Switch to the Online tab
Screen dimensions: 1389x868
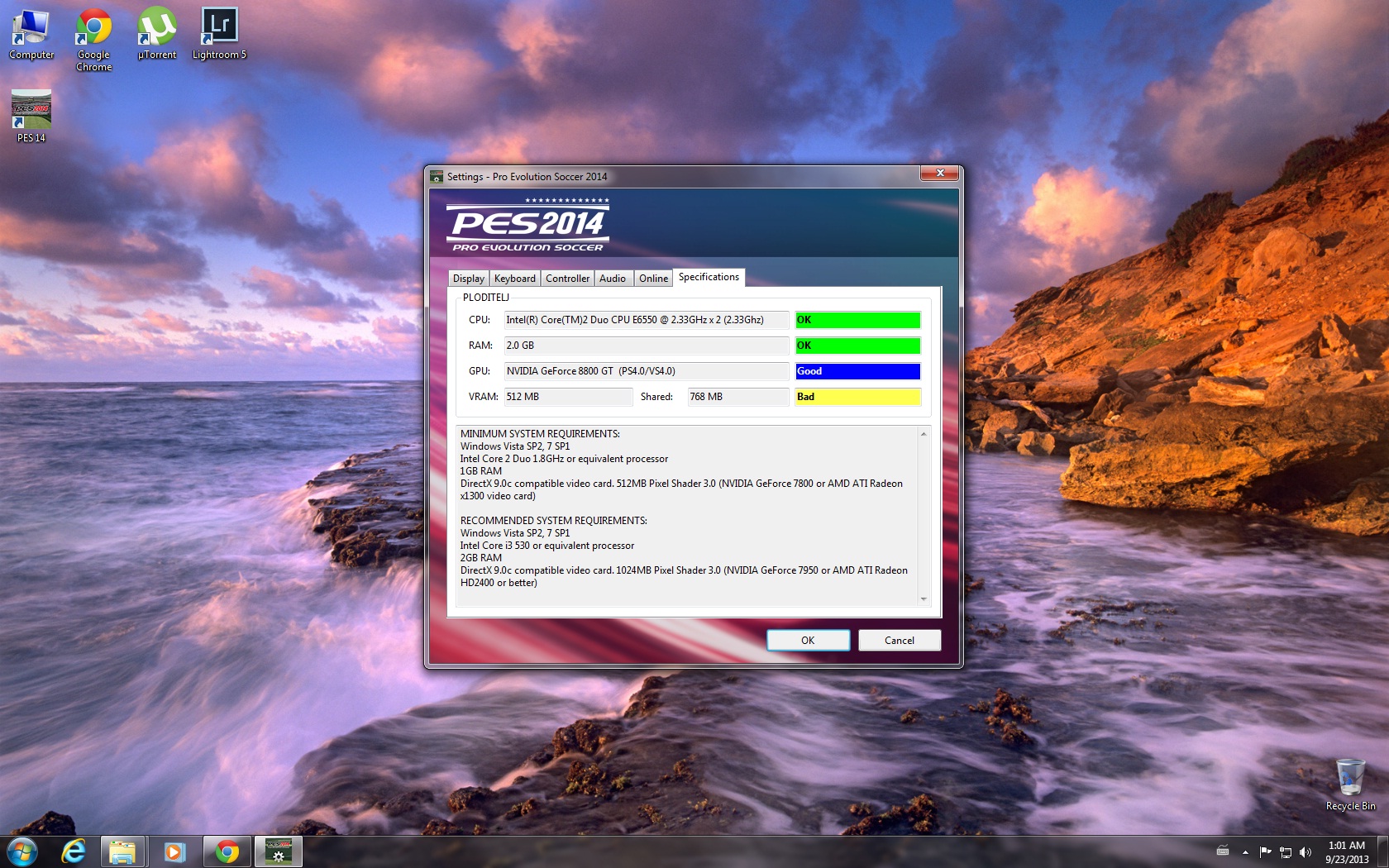coord(653,279)
